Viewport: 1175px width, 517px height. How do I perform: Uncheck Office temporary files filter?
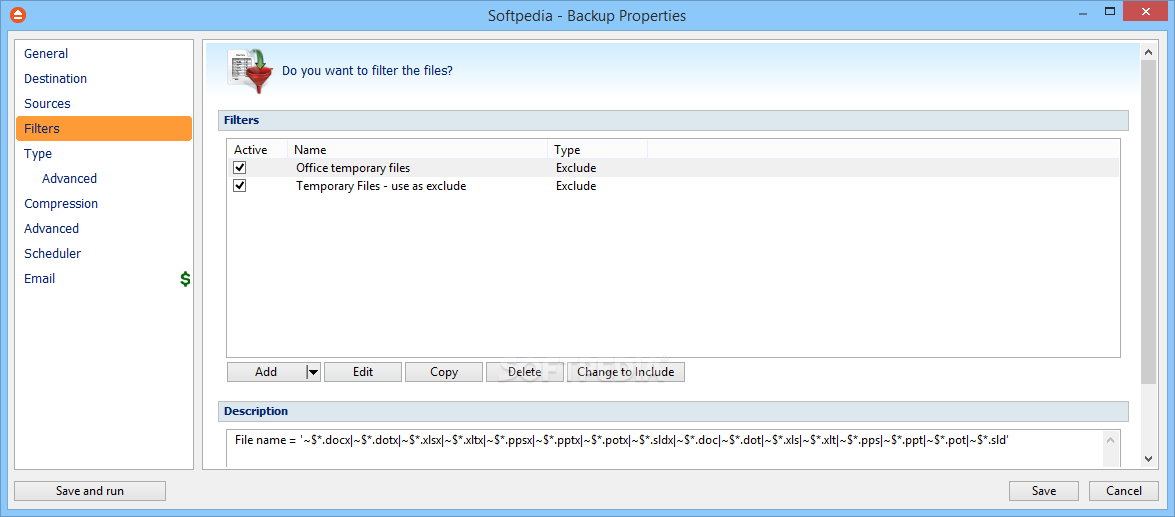click(x=240, y=168)
